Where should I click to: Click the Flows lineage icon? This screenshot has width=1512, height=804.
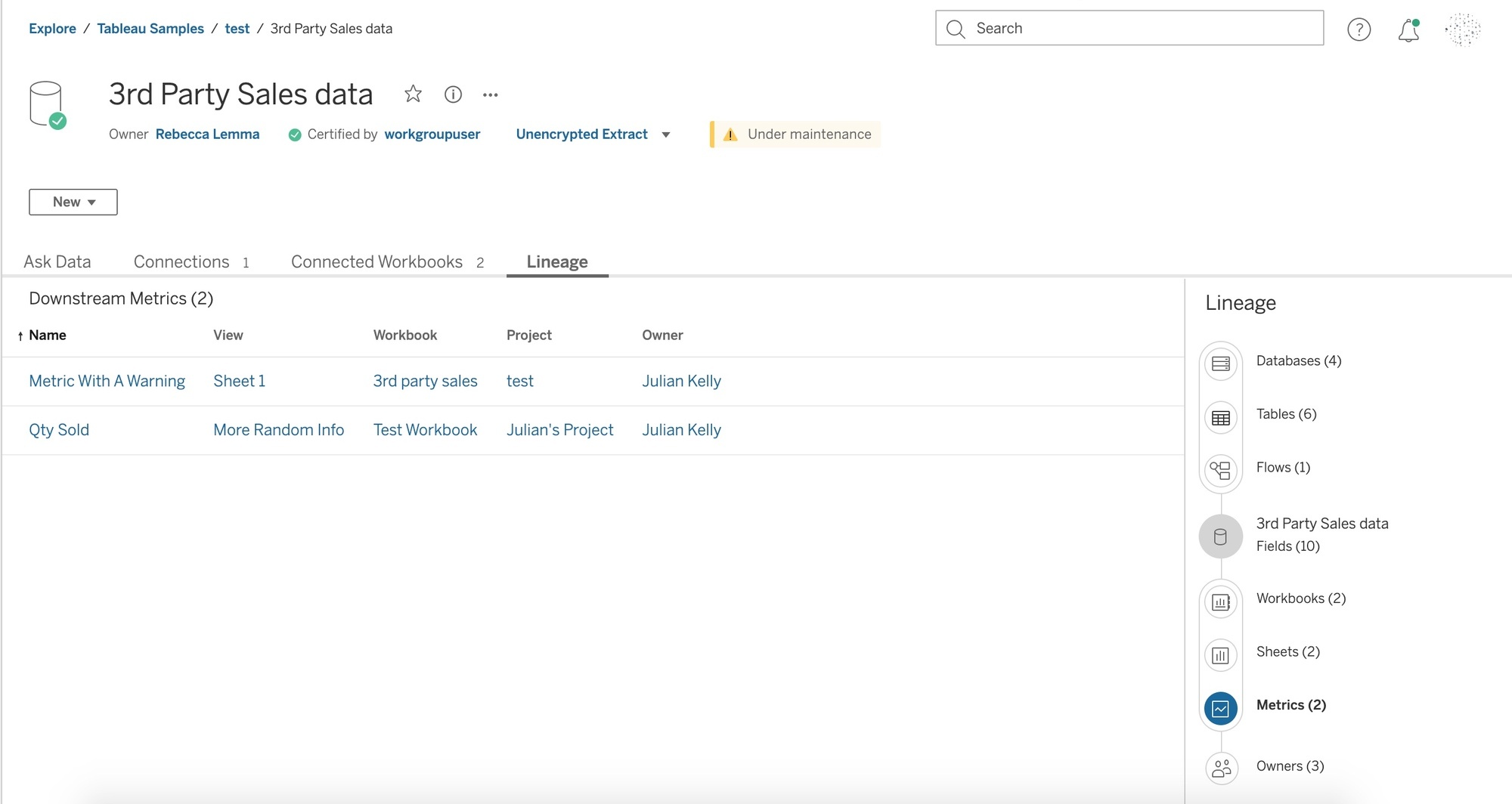point(1221,471)
